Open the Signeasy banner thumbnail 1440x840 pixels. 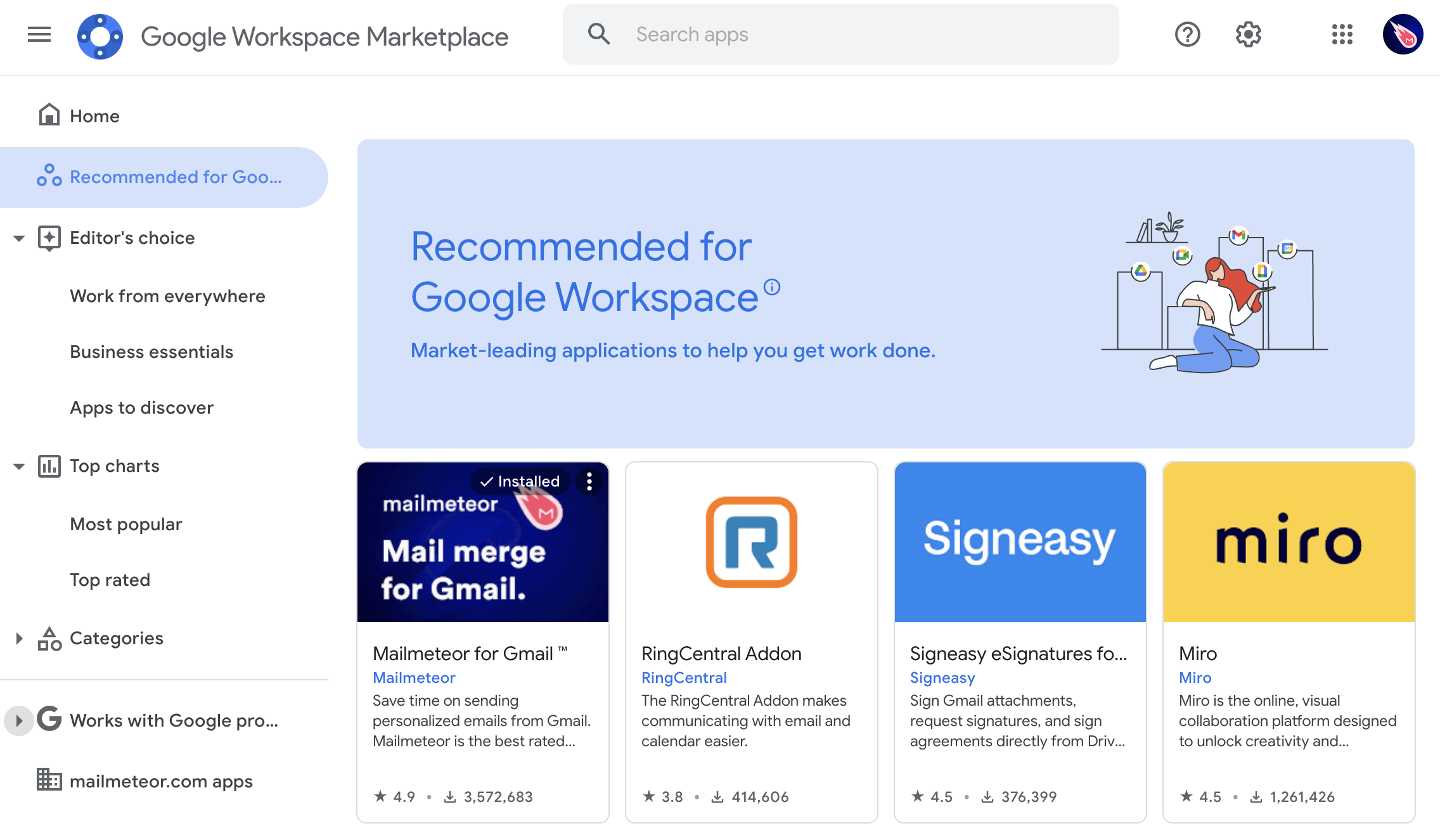tap(1020, 542)
